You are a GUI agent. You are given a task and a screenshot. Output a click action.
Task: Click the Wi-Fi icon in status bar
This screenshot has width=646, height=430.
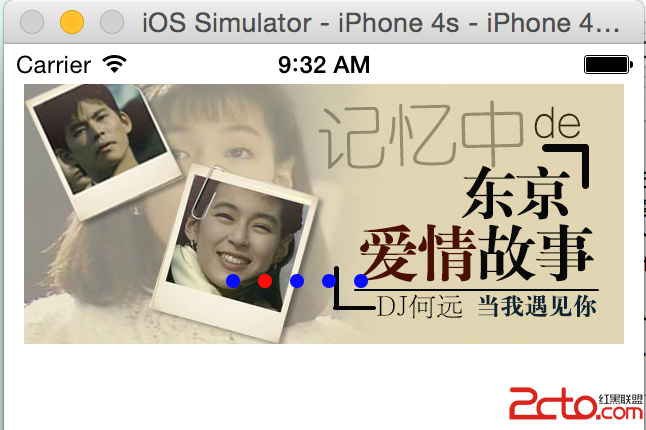coord(115,64)
